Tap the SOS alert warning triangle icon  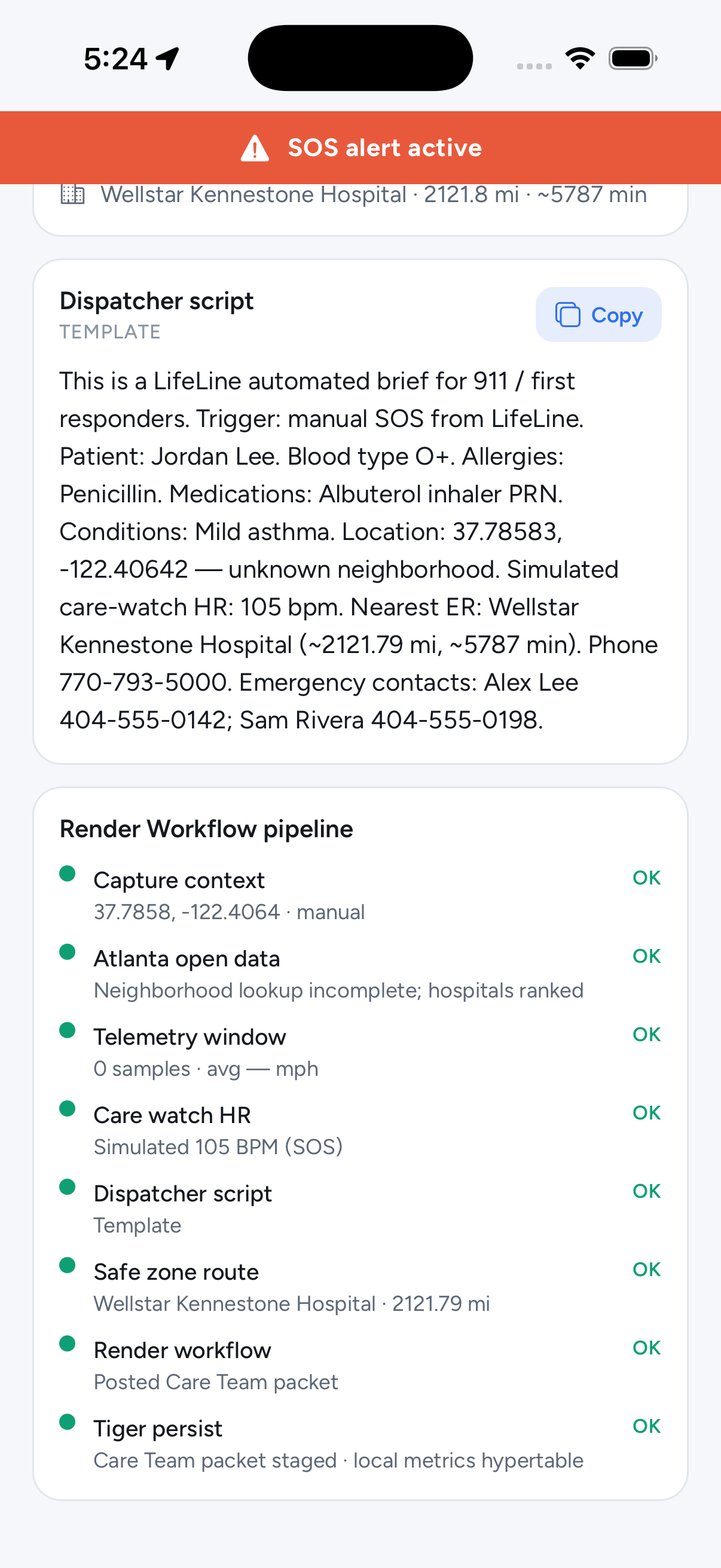point(255,148)
